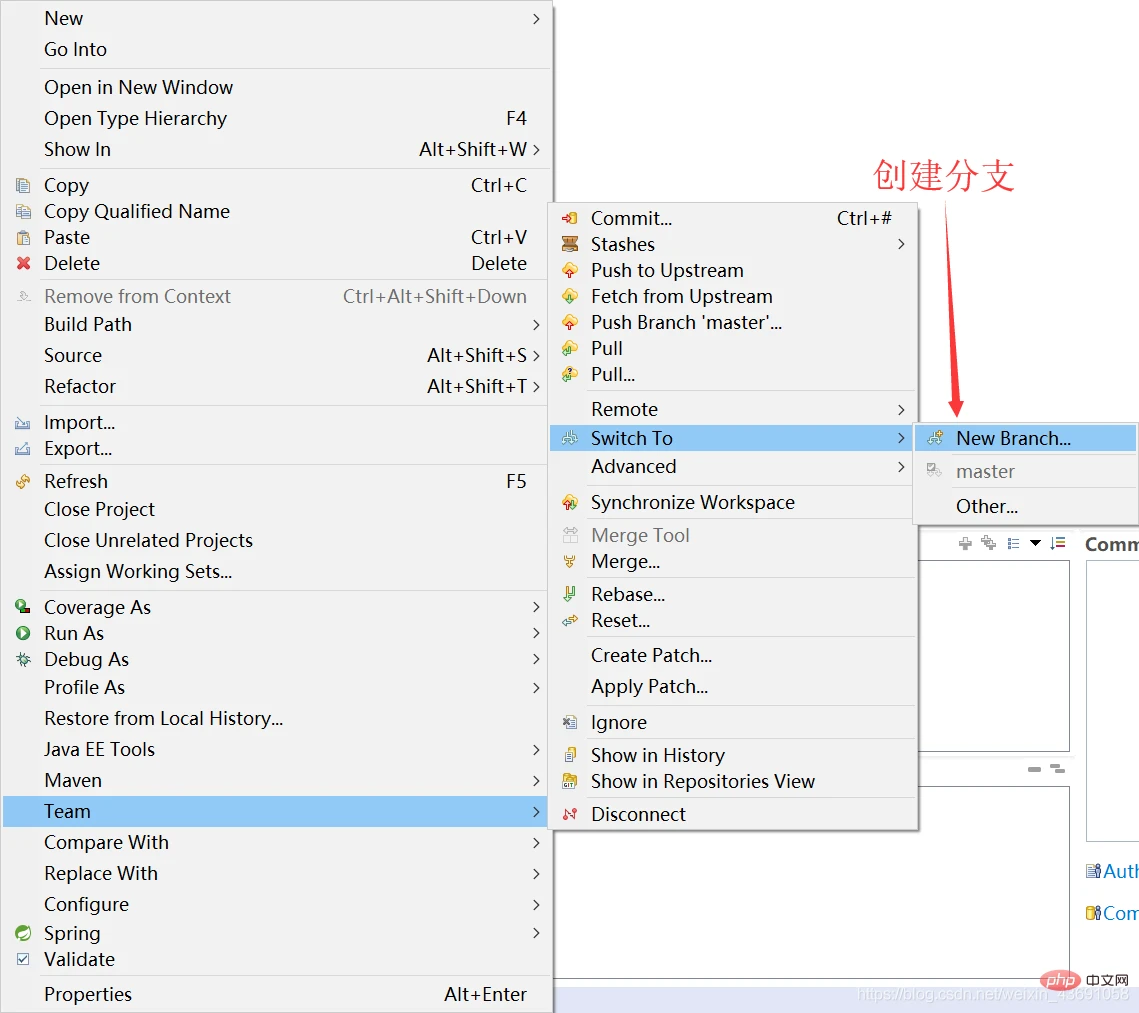Click the Debug As bug icon
This screenshot has width=1139, height=1013.
coord(23,659)
